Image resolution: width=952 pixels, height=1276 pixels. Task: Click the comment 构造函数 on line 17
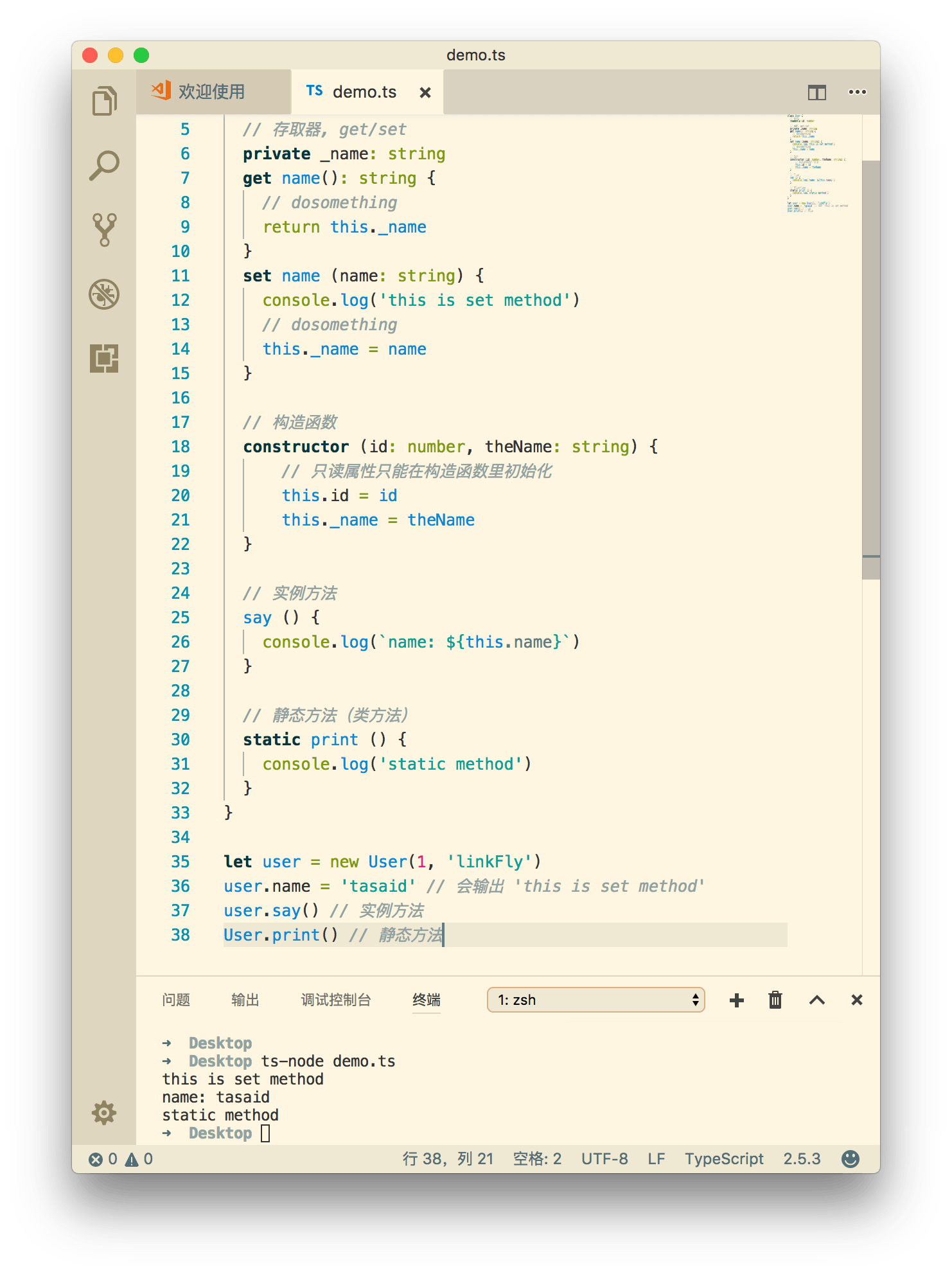pyautogui.click(x=290, y=422)
